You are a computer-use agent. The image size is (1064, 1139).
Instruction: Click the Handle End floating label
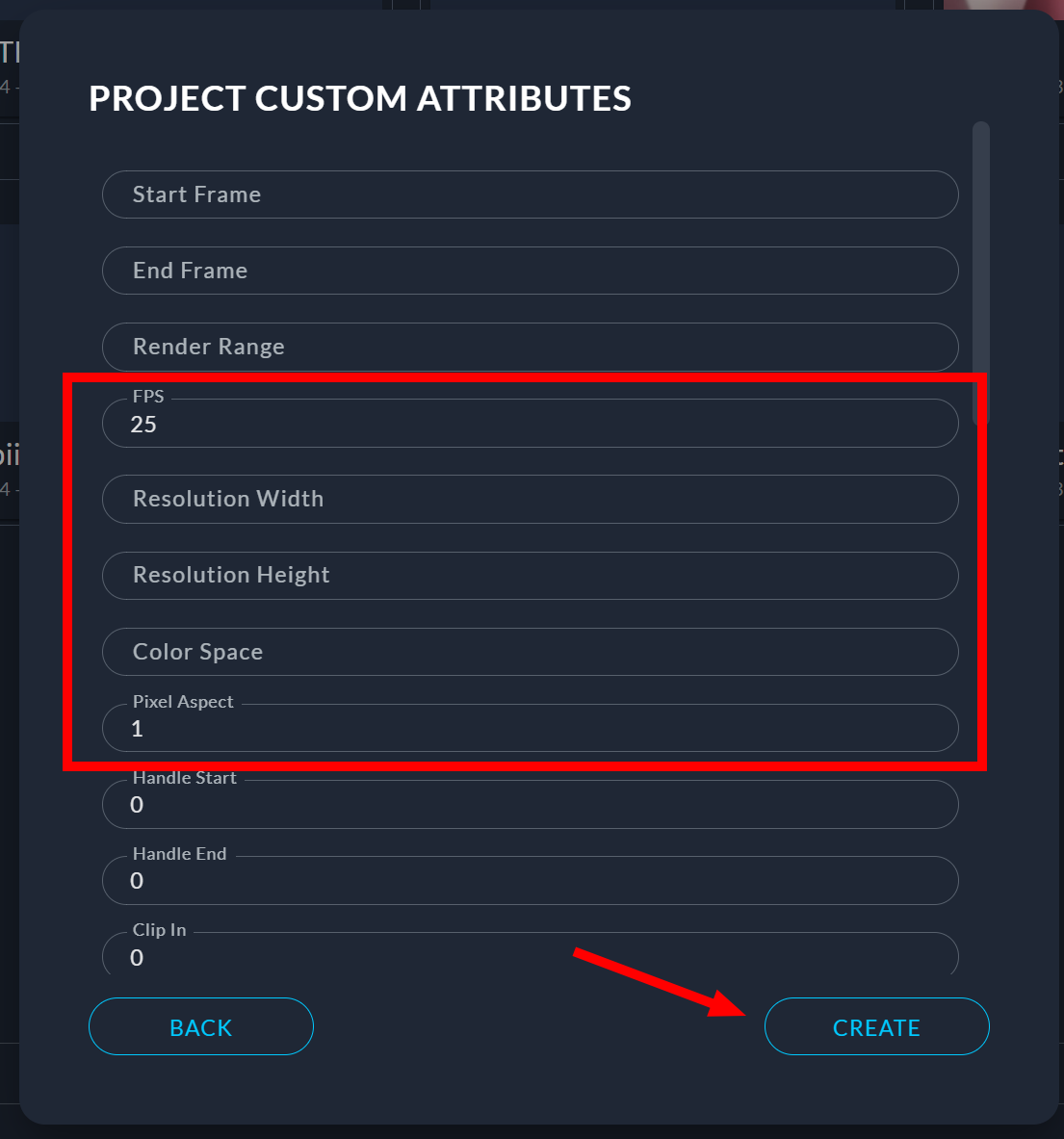point(179,854)
